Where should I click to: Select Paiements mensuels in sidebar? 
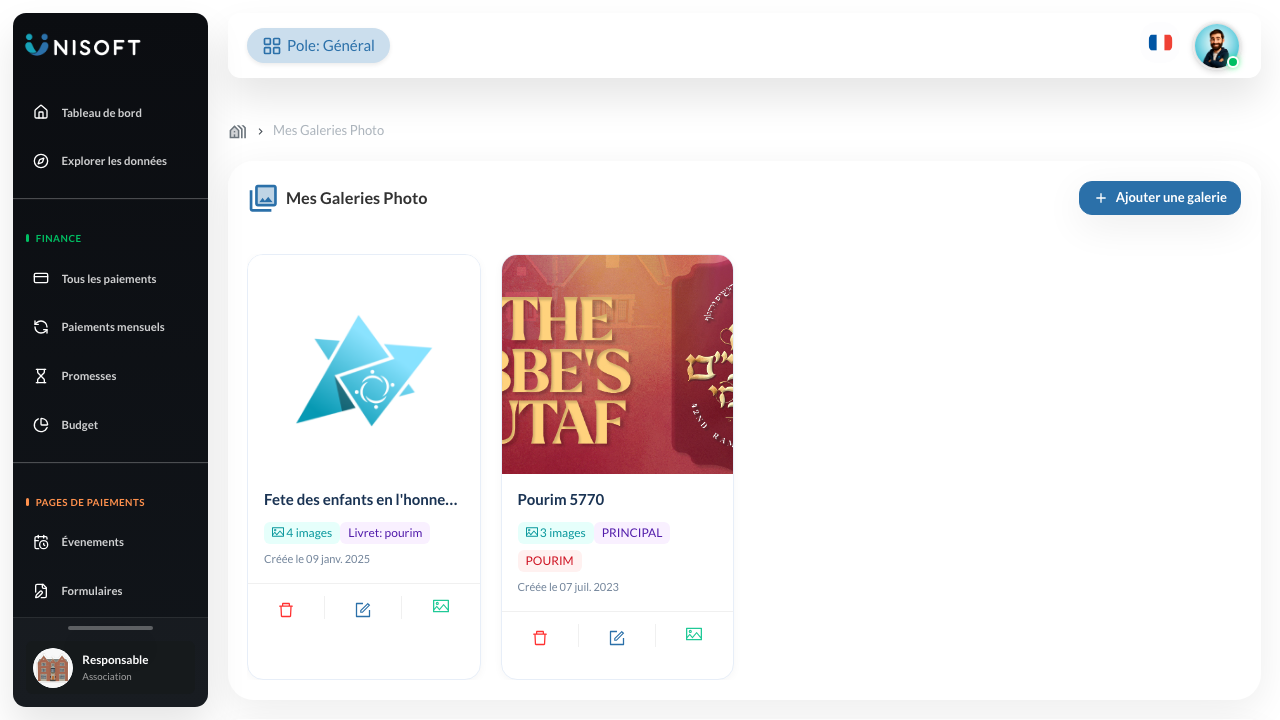pos(110,327)
